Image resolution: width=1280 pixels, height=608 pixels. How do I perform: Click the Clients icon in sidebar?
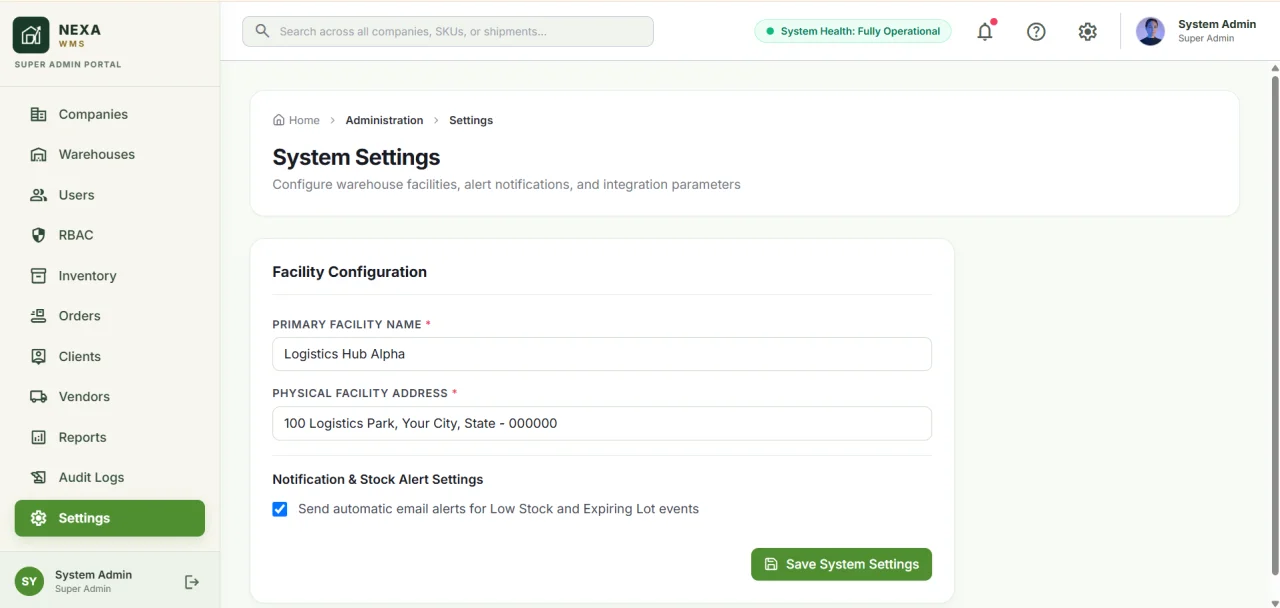pyautogui.click(x=38, y=356)
